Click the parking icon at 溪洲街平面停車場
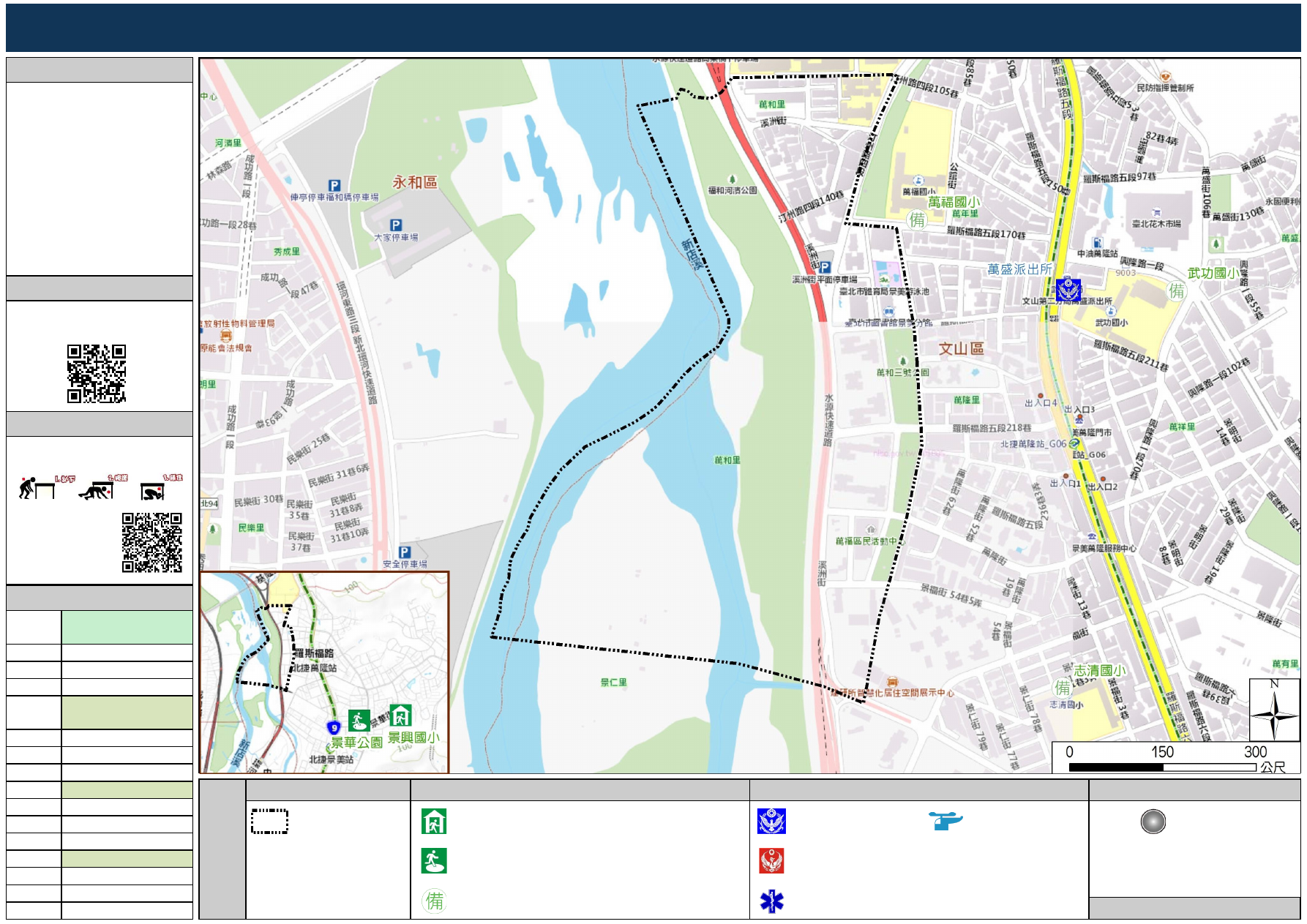The width and height of the screenshot is (1307, 924). [x=825, y=268]
